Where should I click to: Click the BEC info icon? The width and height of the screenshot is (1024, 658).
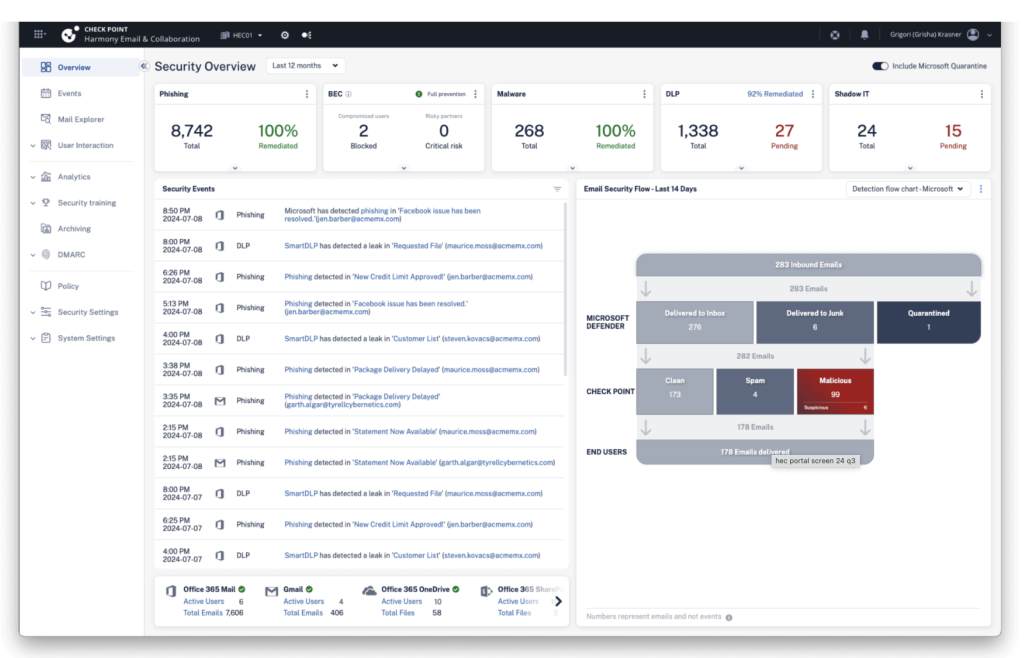pyautogui.click(x=349, y=94)
